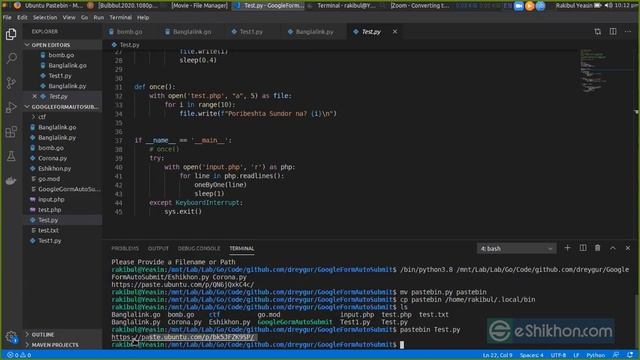Switch to the Banglalink.py editor tab

point(314,32)
